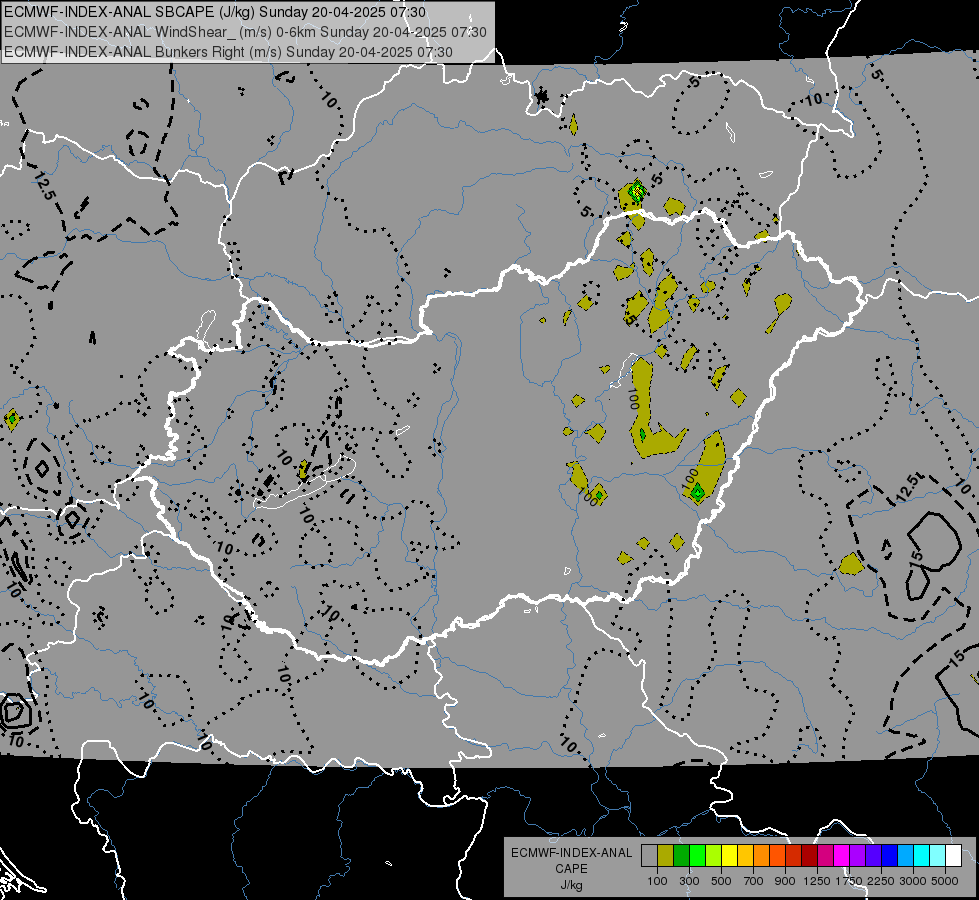979x900 pixels.
Task: Click the 300 tick label in legend
Action: pyautogui.click(x=689, y=881)
